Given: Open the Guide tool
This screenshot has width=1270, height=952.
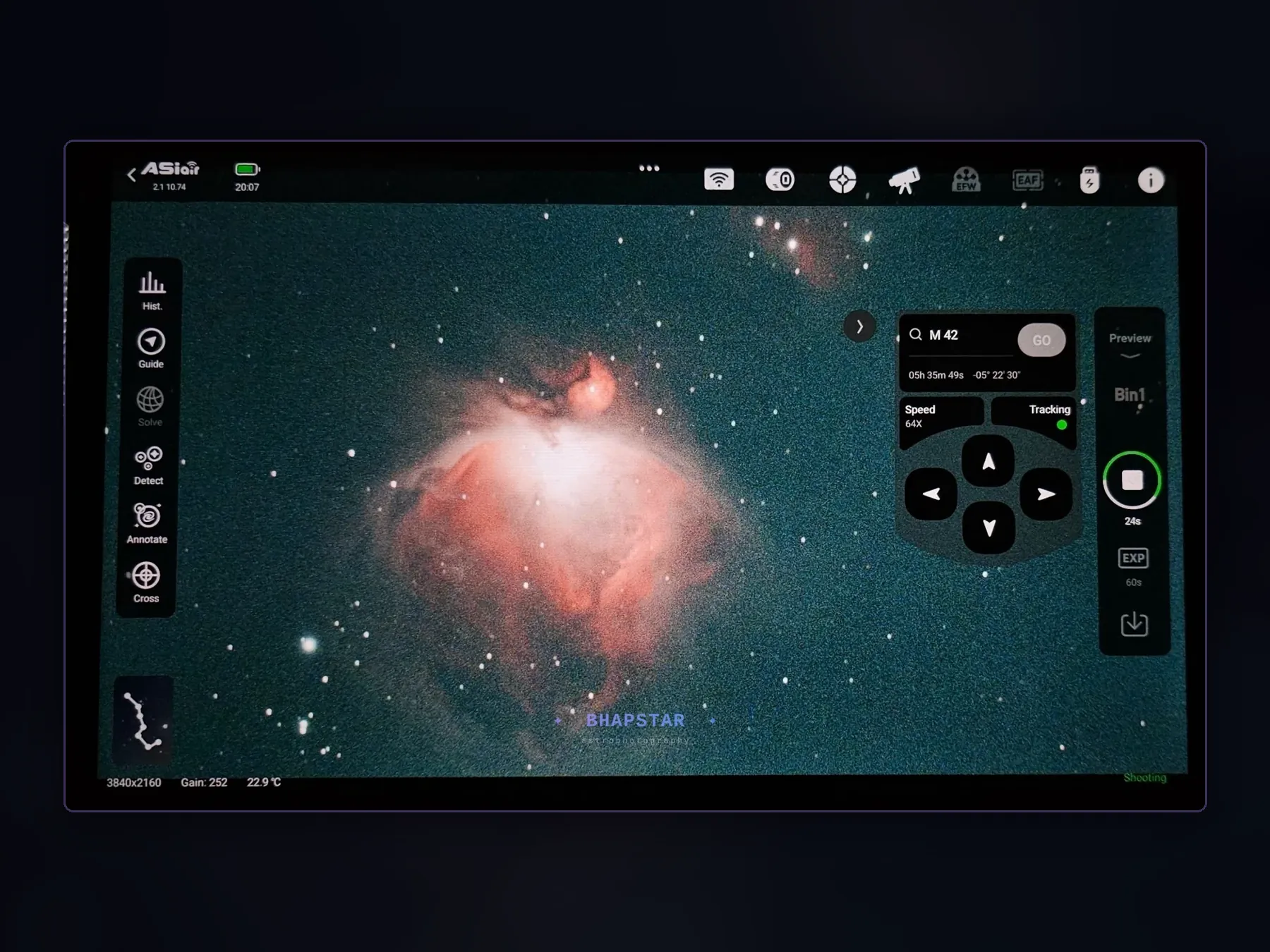Looking at the screenshot, I should pos(151,348).
